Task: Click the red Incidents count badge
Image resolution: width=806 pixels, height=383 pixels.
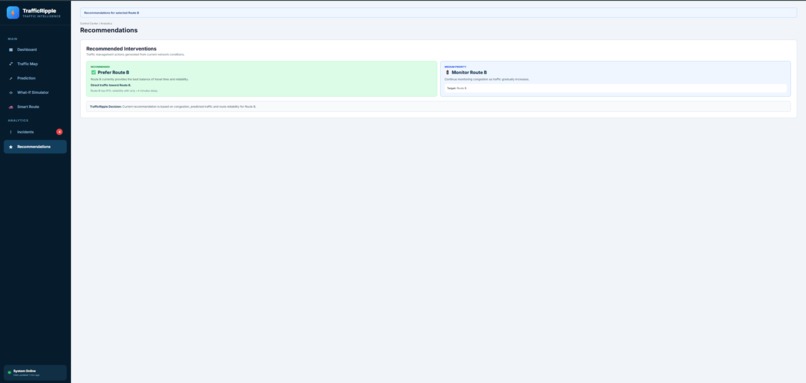Action: [60, 132]
